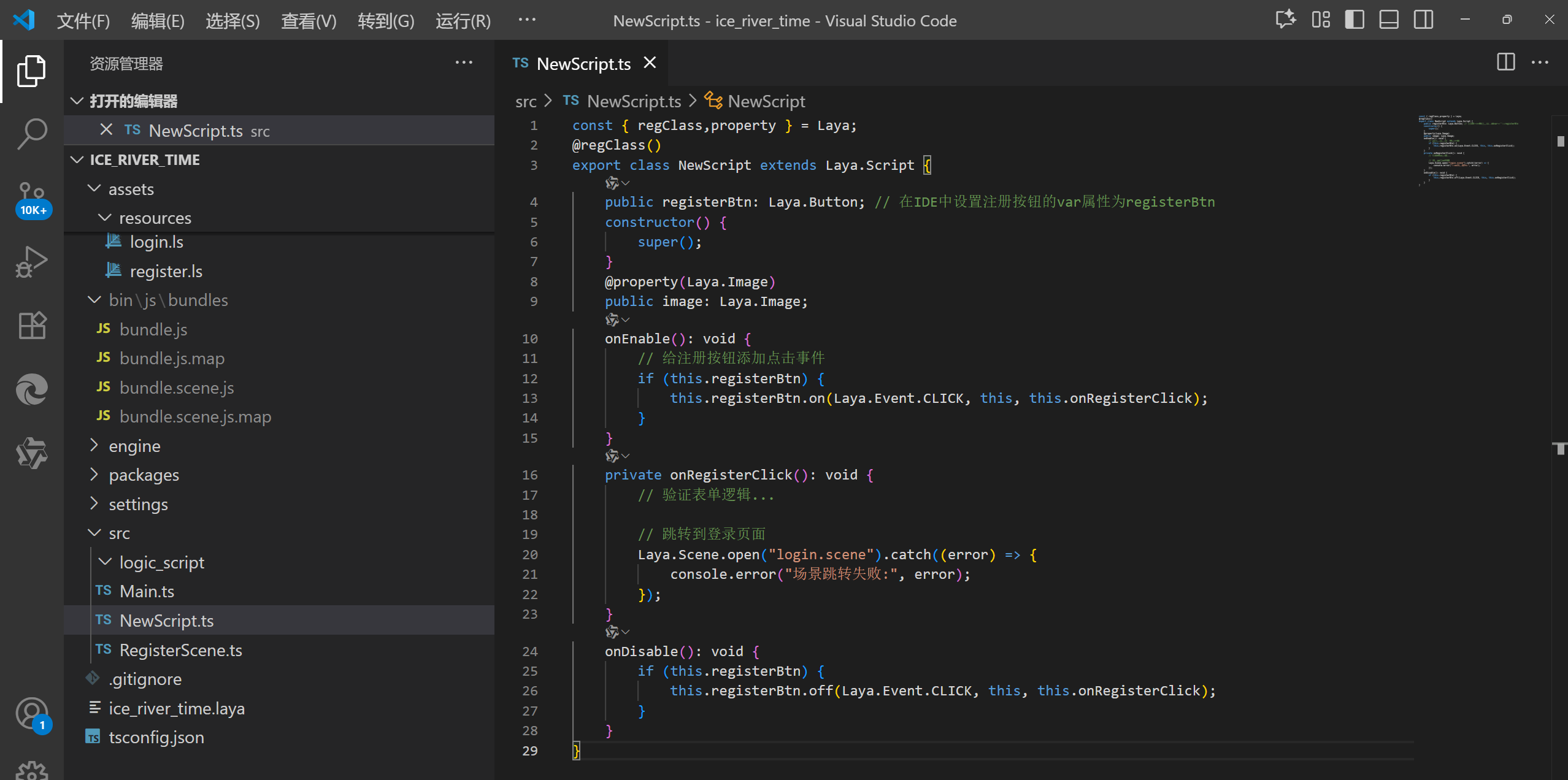Toggle the secondary side bar visibility
Screen dimensions: 1568x780
[x=1423, y=20]
